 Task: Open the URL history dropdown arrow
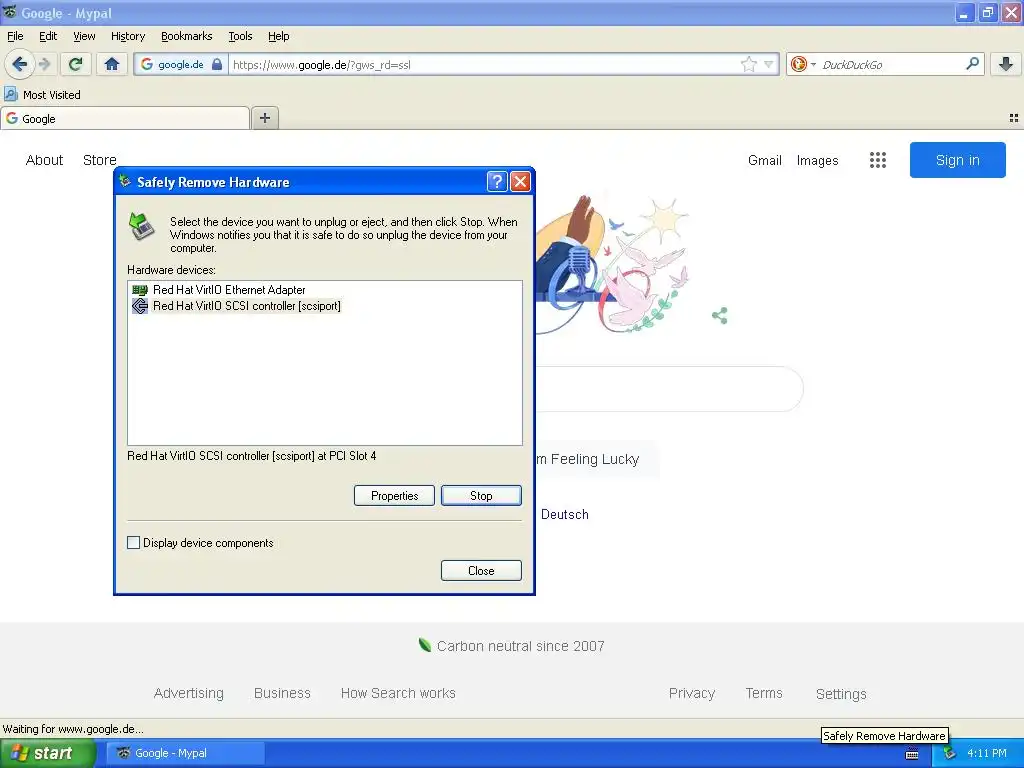[769, 64]
